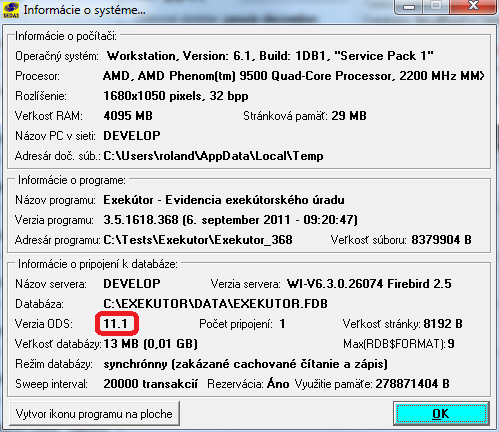Close the system information dialog
499x432 pixels.
(x=473, y=6)
